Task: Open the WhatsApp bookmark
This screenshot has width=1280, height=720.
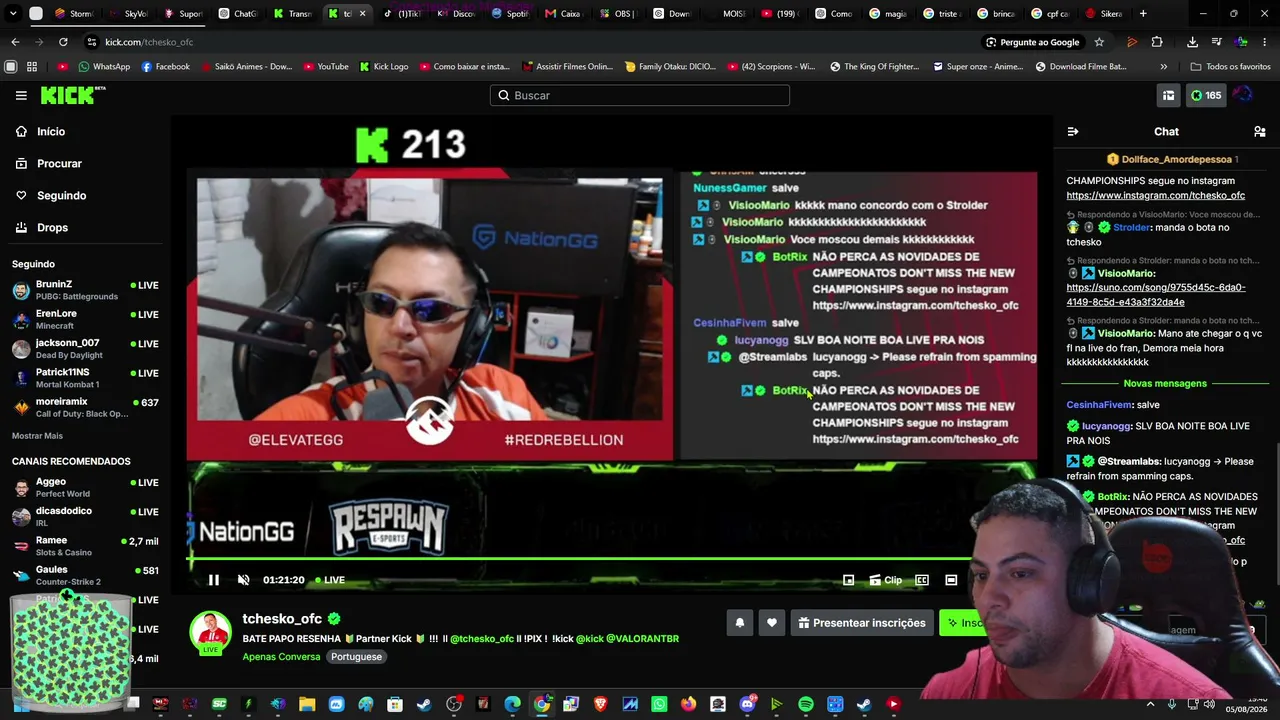Action: tap(104, 67)
